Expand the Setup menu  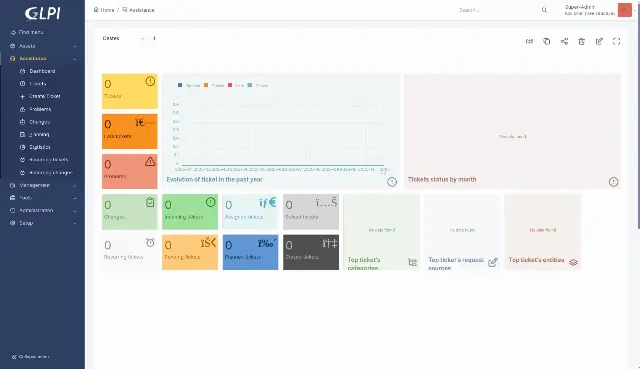click(x=42, y=223)
